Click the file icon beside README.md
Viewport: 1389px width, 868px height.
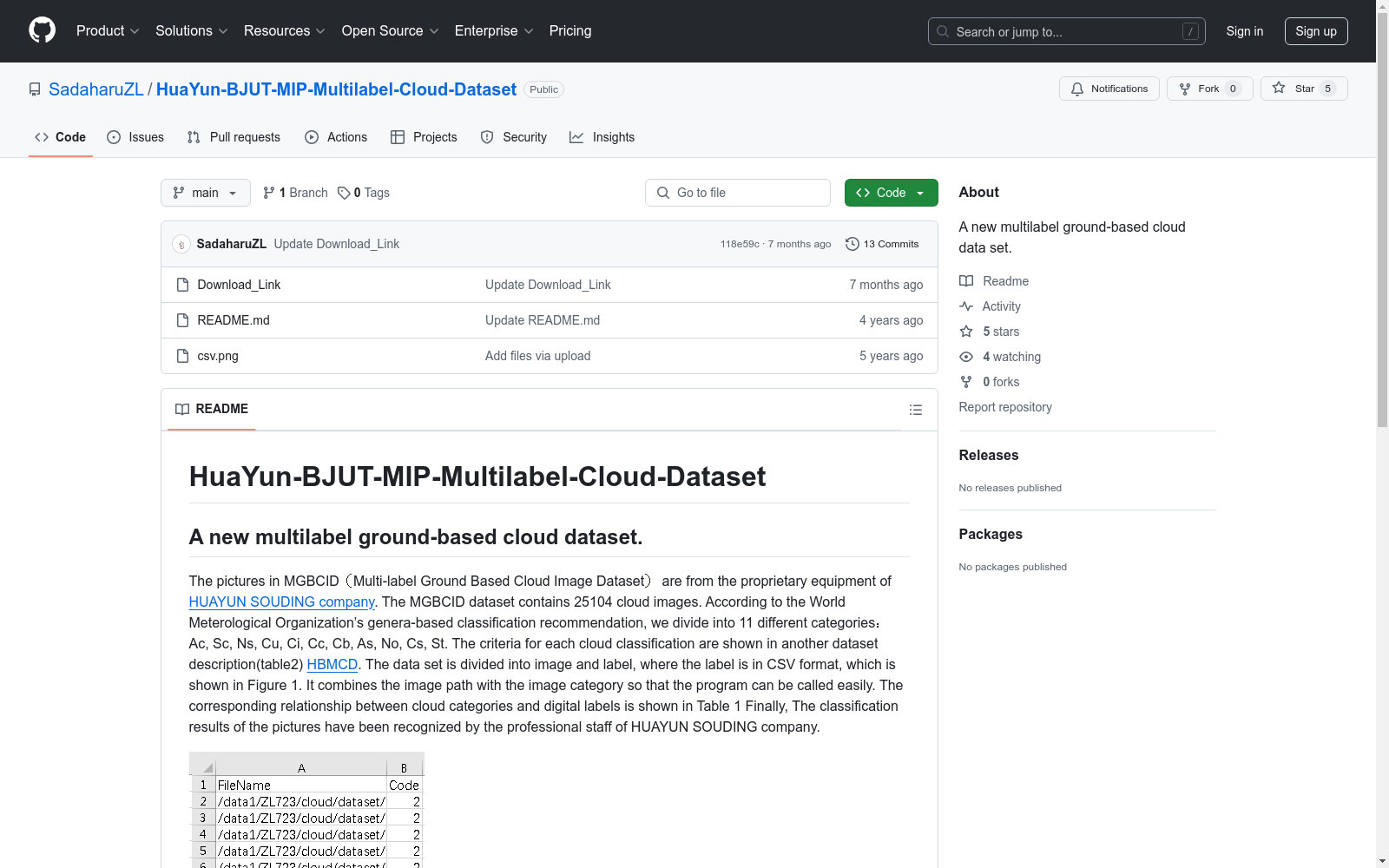[x=182, y=320]
